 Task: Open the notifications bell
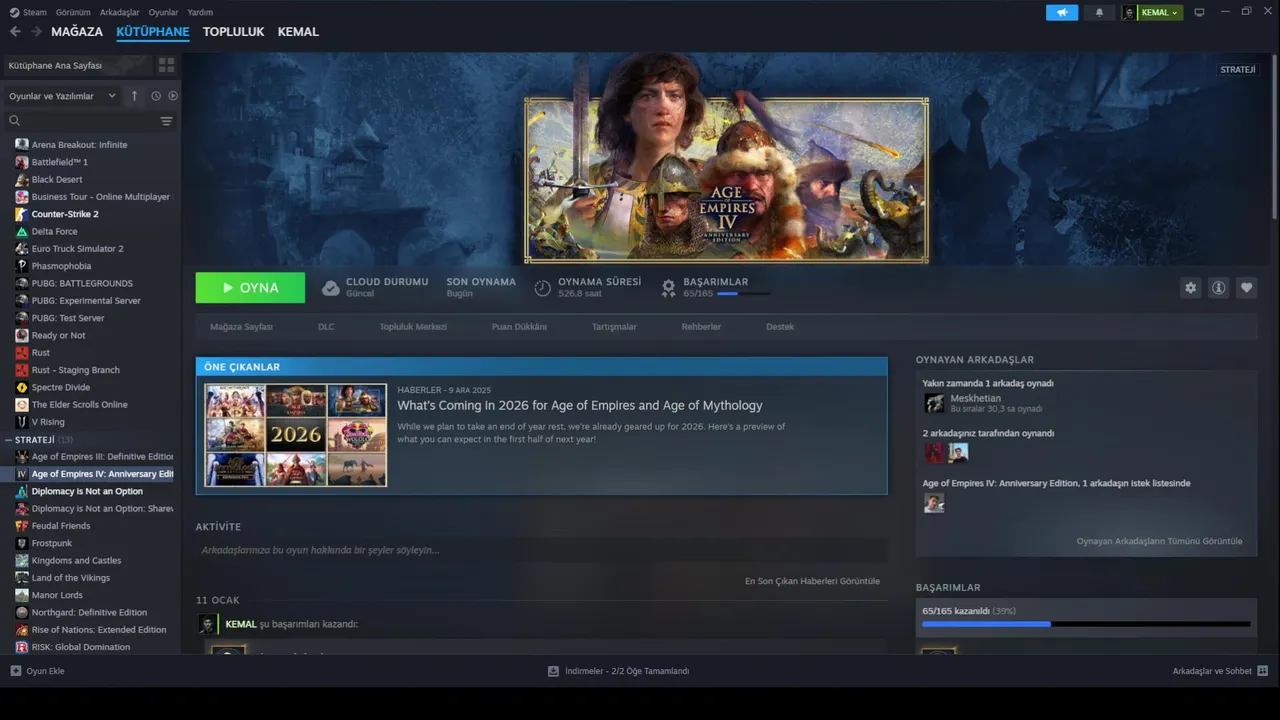pyautogui.click(x=1099, y=12)
